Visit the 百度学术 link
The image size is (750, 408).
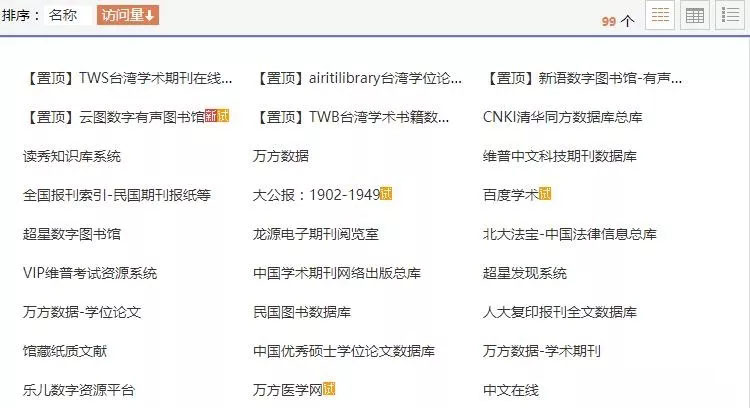pos(510,195)
